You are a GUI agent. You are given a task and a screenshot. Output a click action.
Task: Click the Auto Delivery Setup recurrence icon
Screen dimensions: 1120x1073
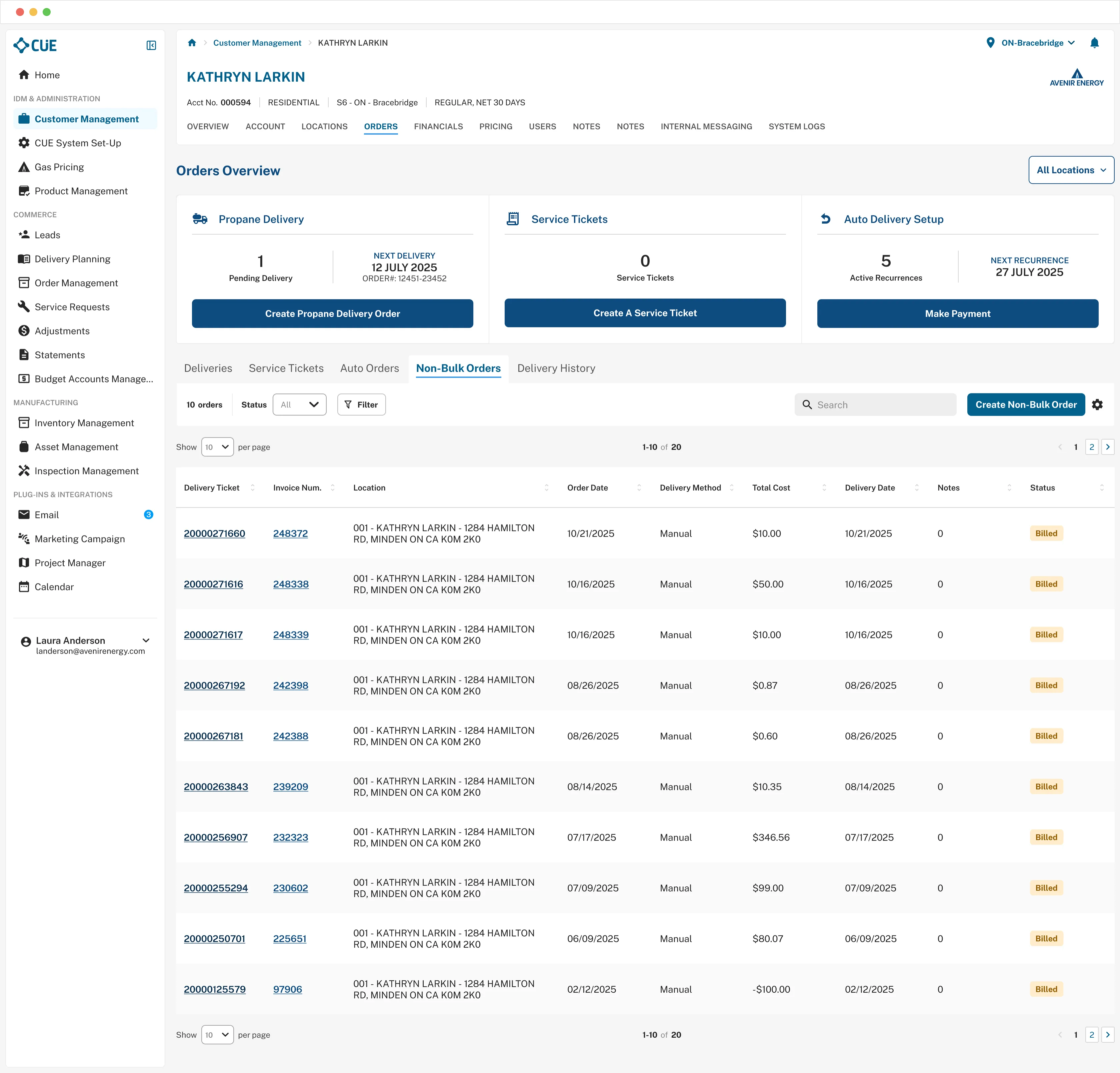tap(826, 219)
